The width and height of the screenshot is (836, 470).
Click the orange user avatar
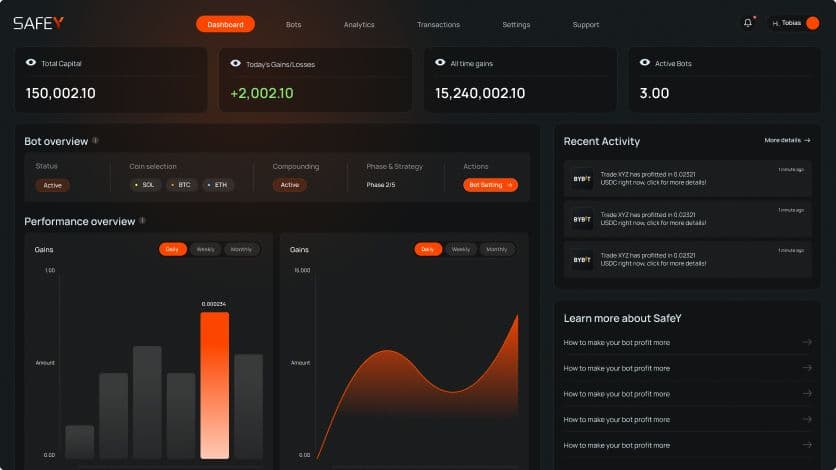[812, 23]
